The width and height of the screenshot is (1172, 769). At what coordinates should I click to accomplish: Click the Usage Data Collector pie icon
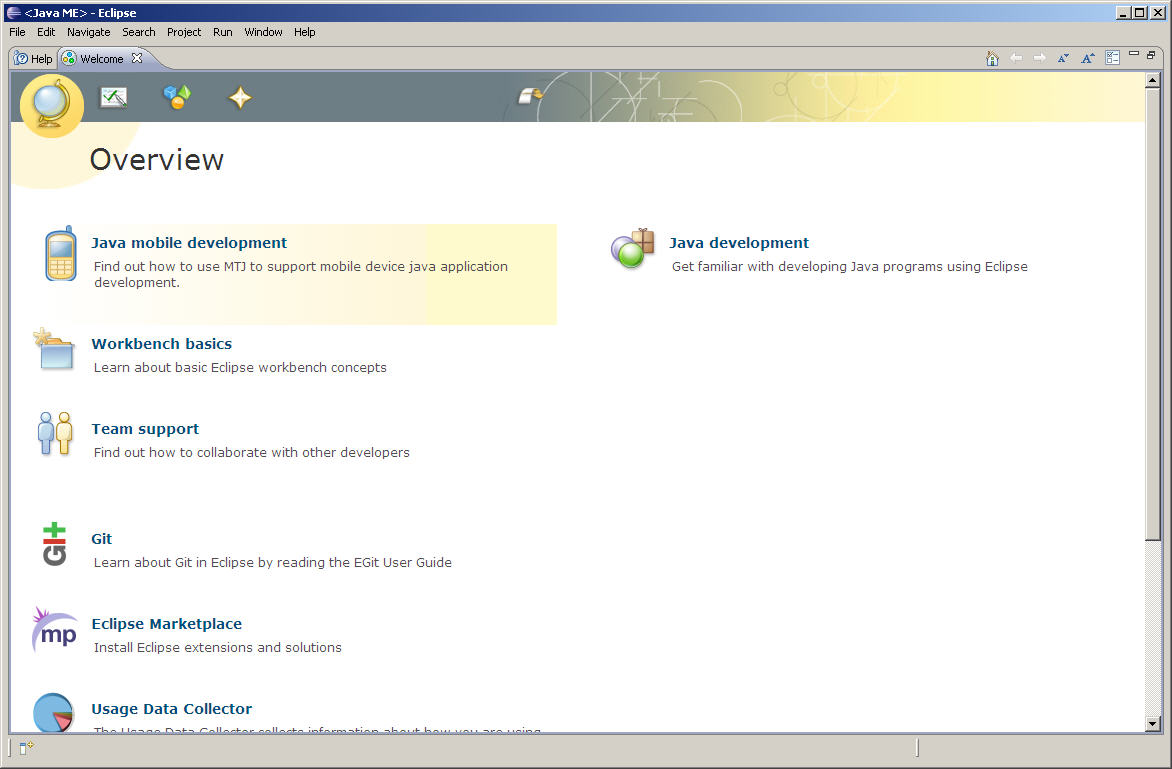click(54, 712)
